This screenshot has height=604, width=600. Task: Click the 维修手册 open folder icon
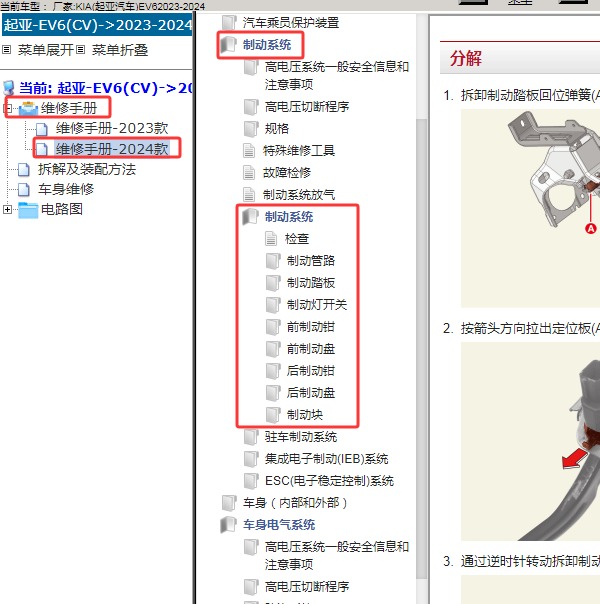click(x=28, y=109)
